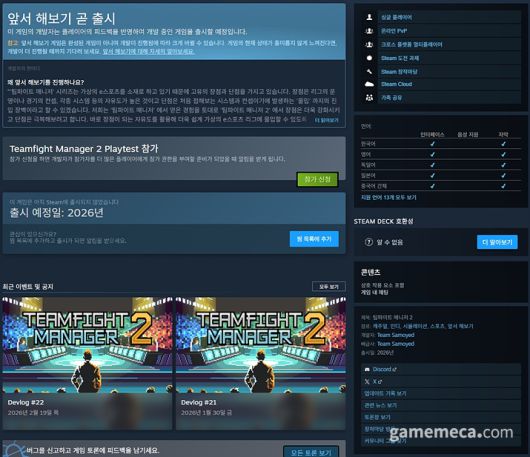Click the 출시 예정일: 2026년 heading
The image size is (530, 457).
[56, 213]
